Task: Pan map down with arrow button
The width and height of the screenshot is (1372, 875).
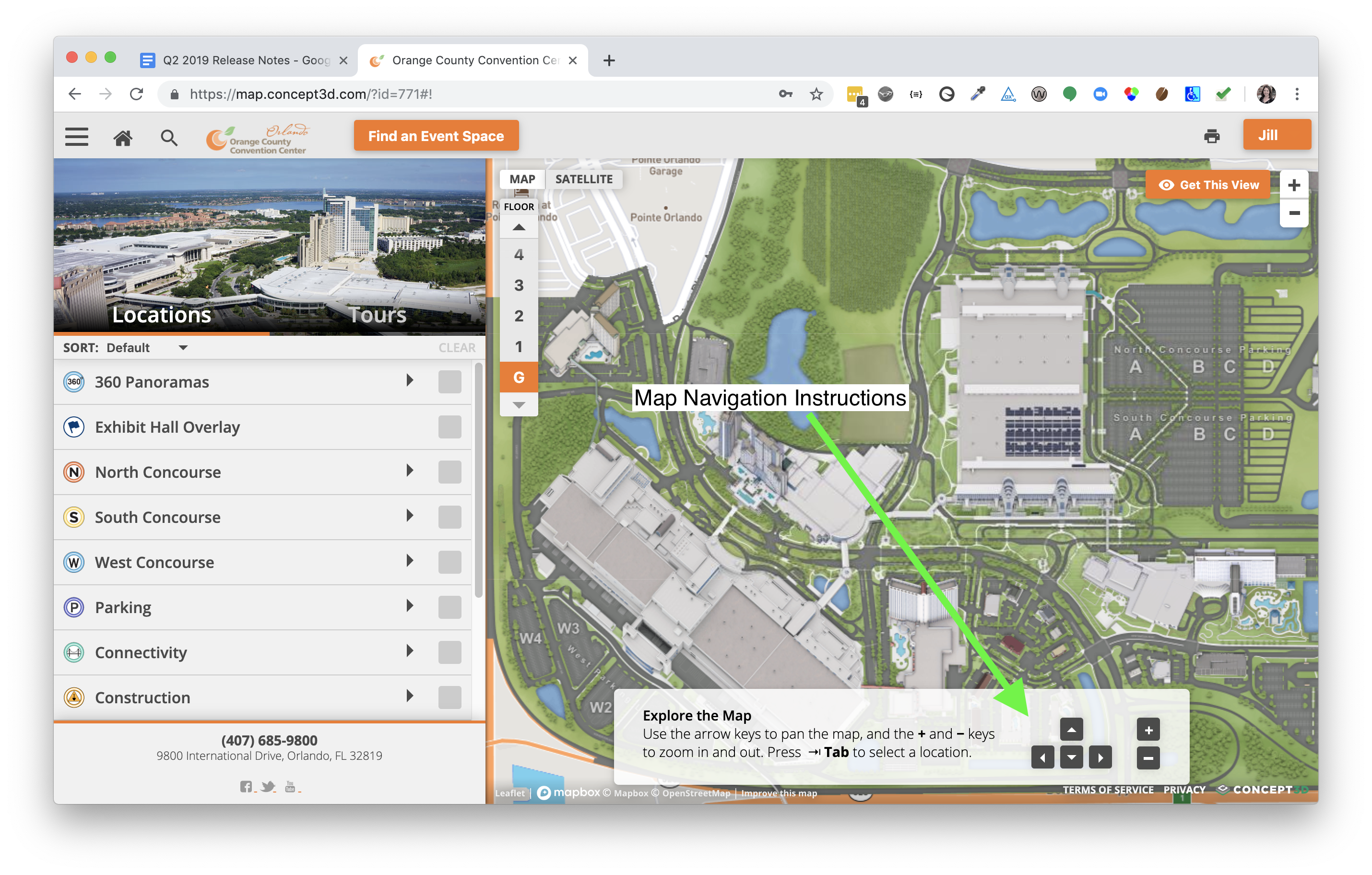Action: coord(1071,757)
